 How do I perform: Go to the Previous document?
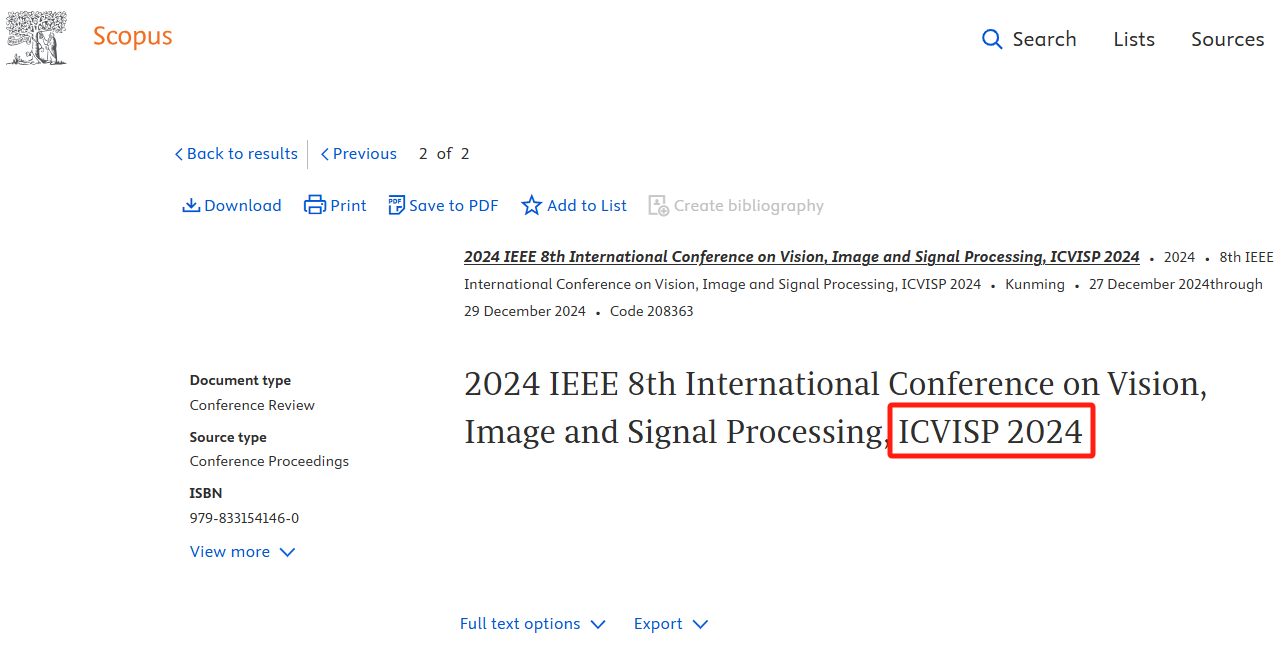pyautogui.click(x=358, y=154)
